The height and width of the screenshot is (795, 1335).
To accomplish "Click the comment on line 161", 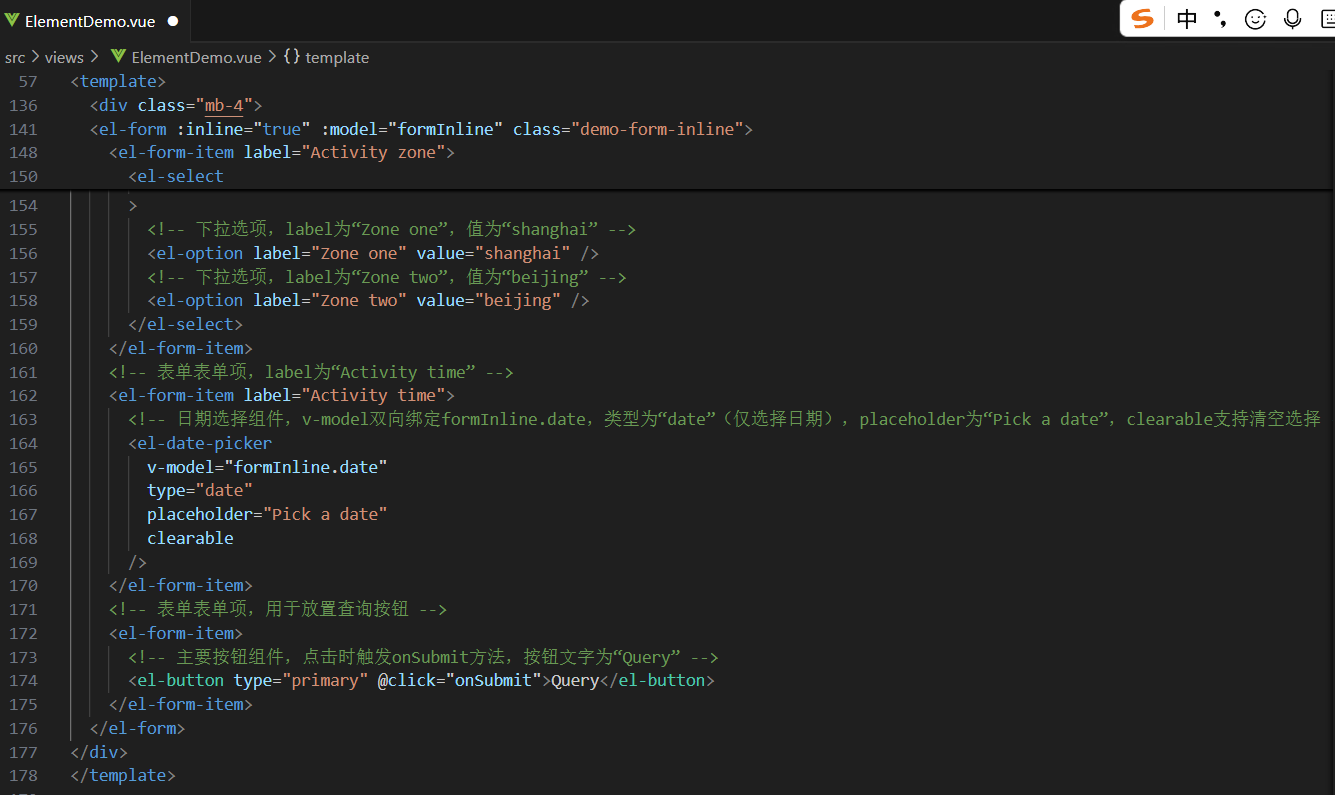I will pyautogui.click(x=311, y=372).
